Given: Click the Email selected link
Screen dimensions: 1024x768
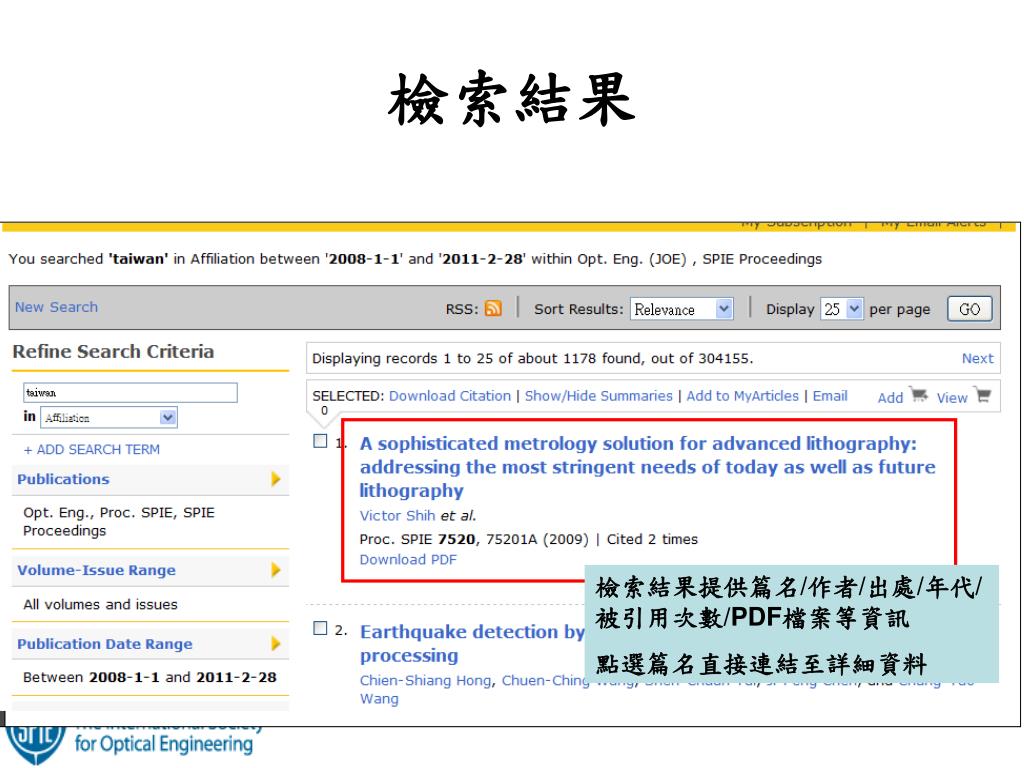Looking at the screenshot, I should [830, 396].
